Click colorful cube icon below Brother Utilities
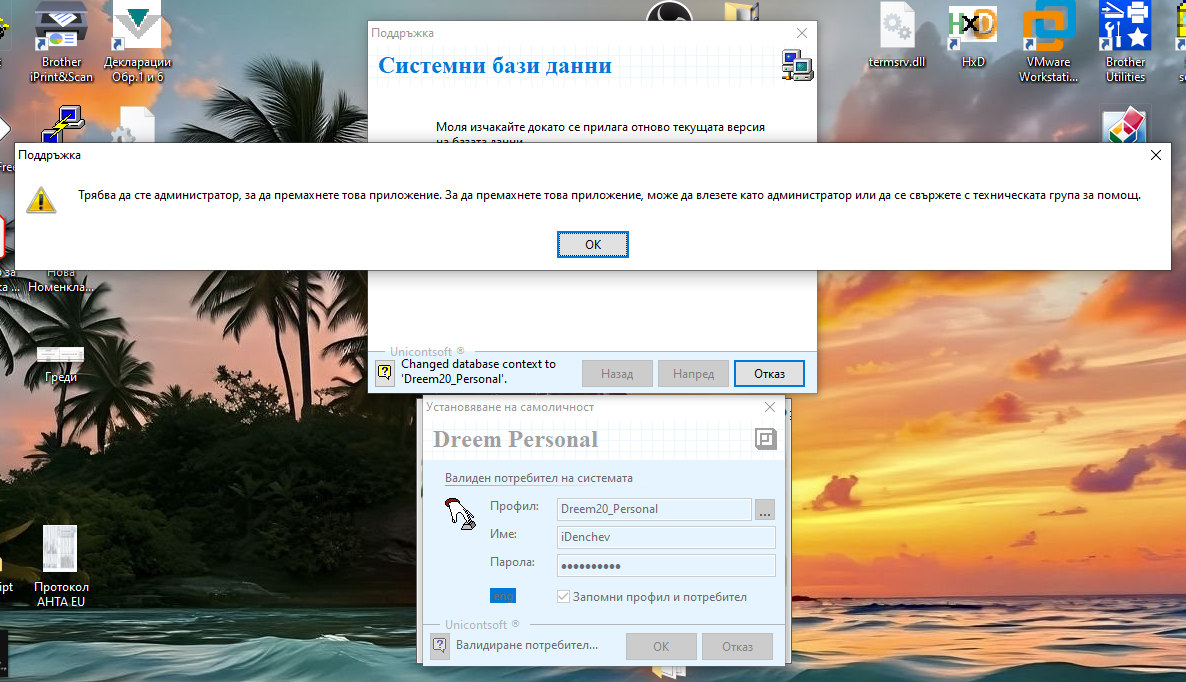 (x=1125, y=126)
